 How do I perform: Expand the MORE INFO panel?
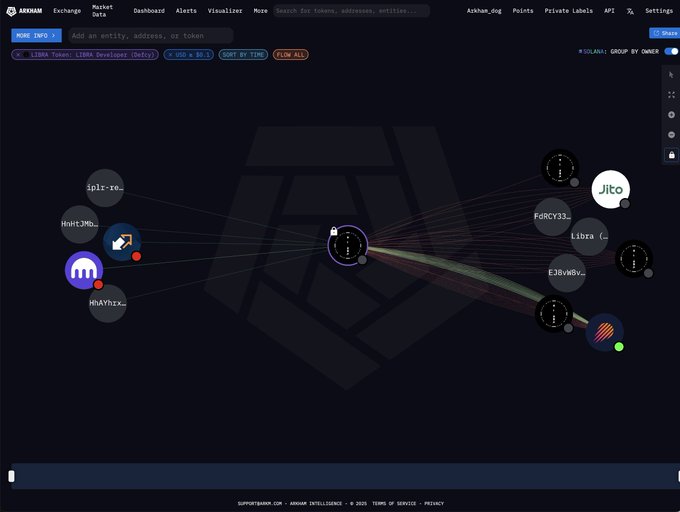pos(36,36)
